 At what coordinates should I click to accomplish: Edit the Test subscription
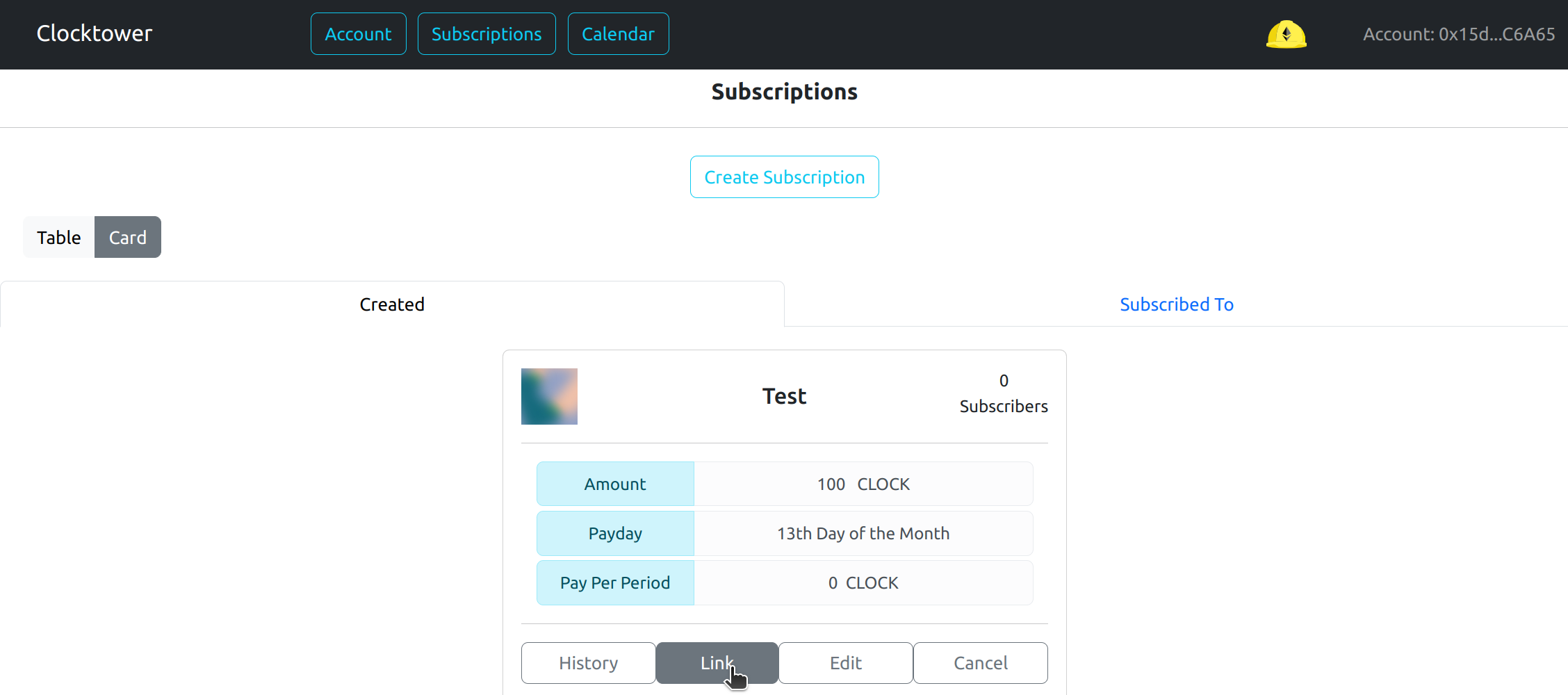click(x=845, y=663)
